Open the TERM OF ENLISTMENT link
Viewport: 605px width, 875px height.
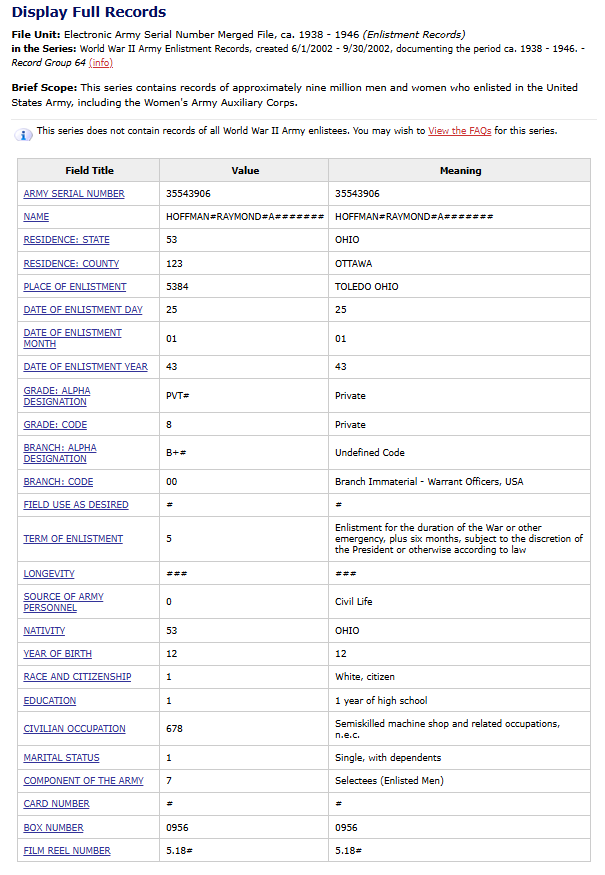click(x=73, y=539)
